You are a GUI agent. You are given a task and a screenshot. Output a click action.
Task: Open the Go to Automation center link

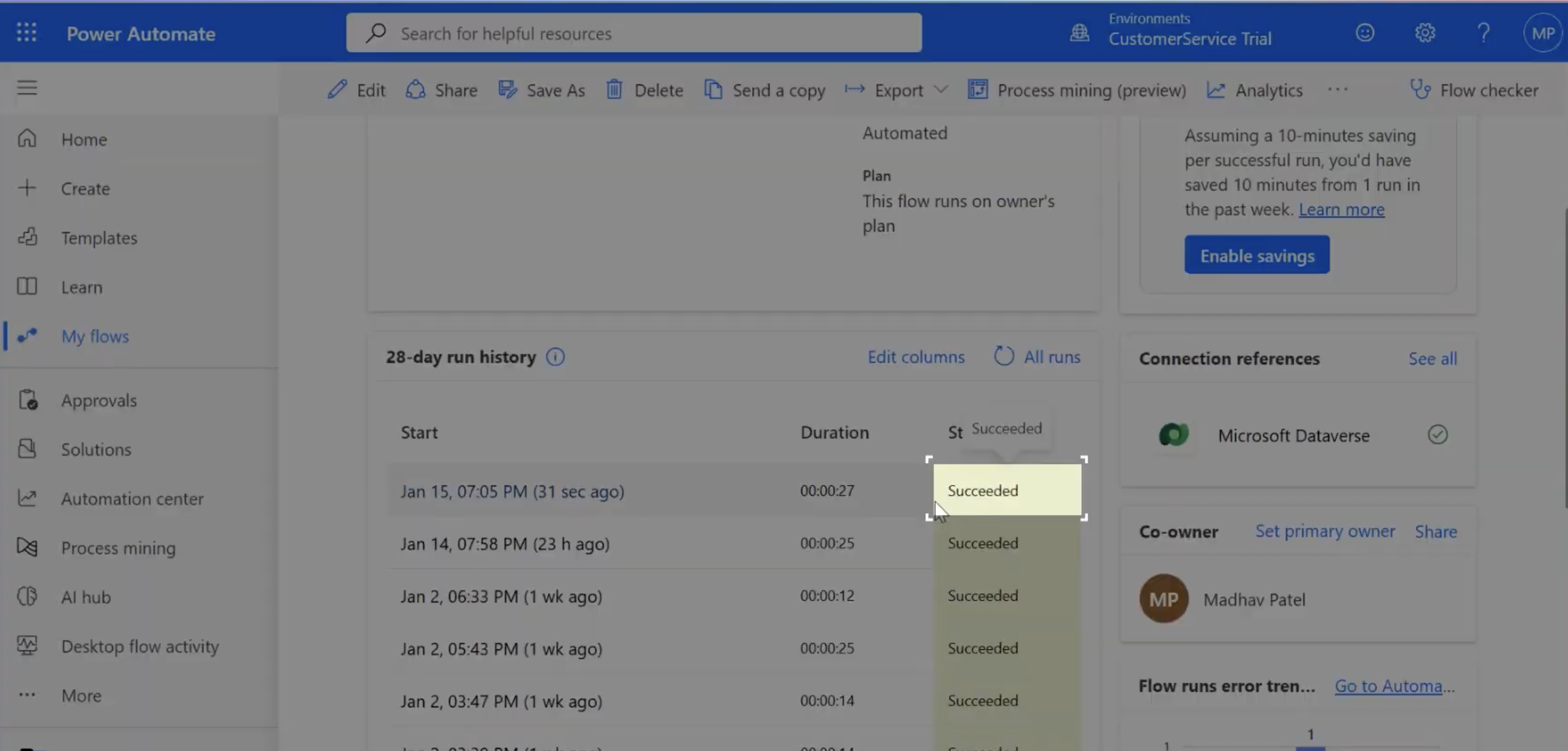(x=1395, y=686)
